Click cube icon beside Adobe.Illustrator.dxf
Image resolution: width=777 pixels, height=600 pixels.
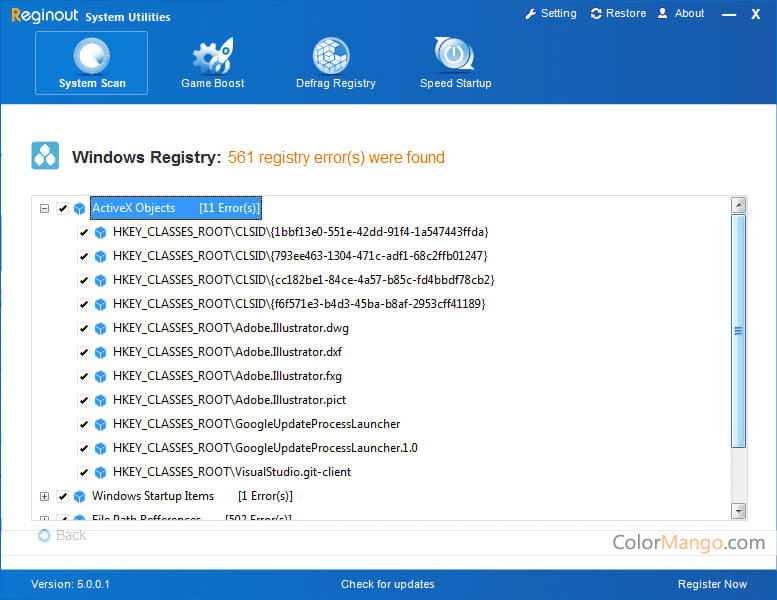pyautogui.click(x=100, y=353)
